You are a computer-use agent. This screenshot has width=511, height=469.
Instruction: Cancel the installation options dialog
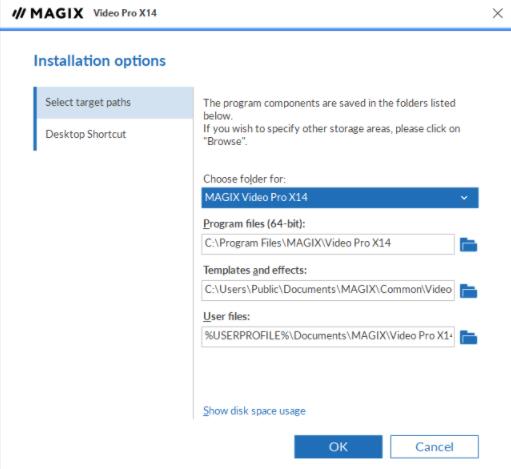(434, 447)
